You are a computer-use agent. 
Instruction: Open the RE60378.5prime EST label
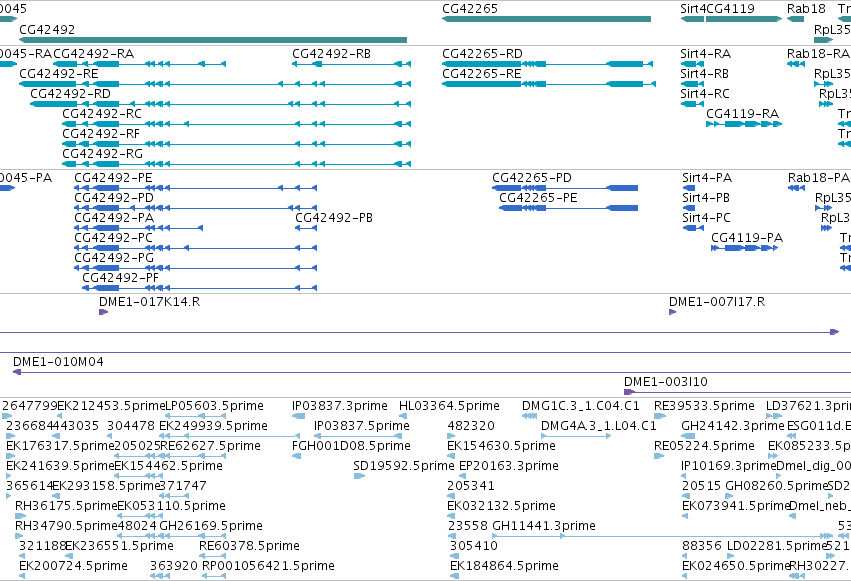point(249,547)
